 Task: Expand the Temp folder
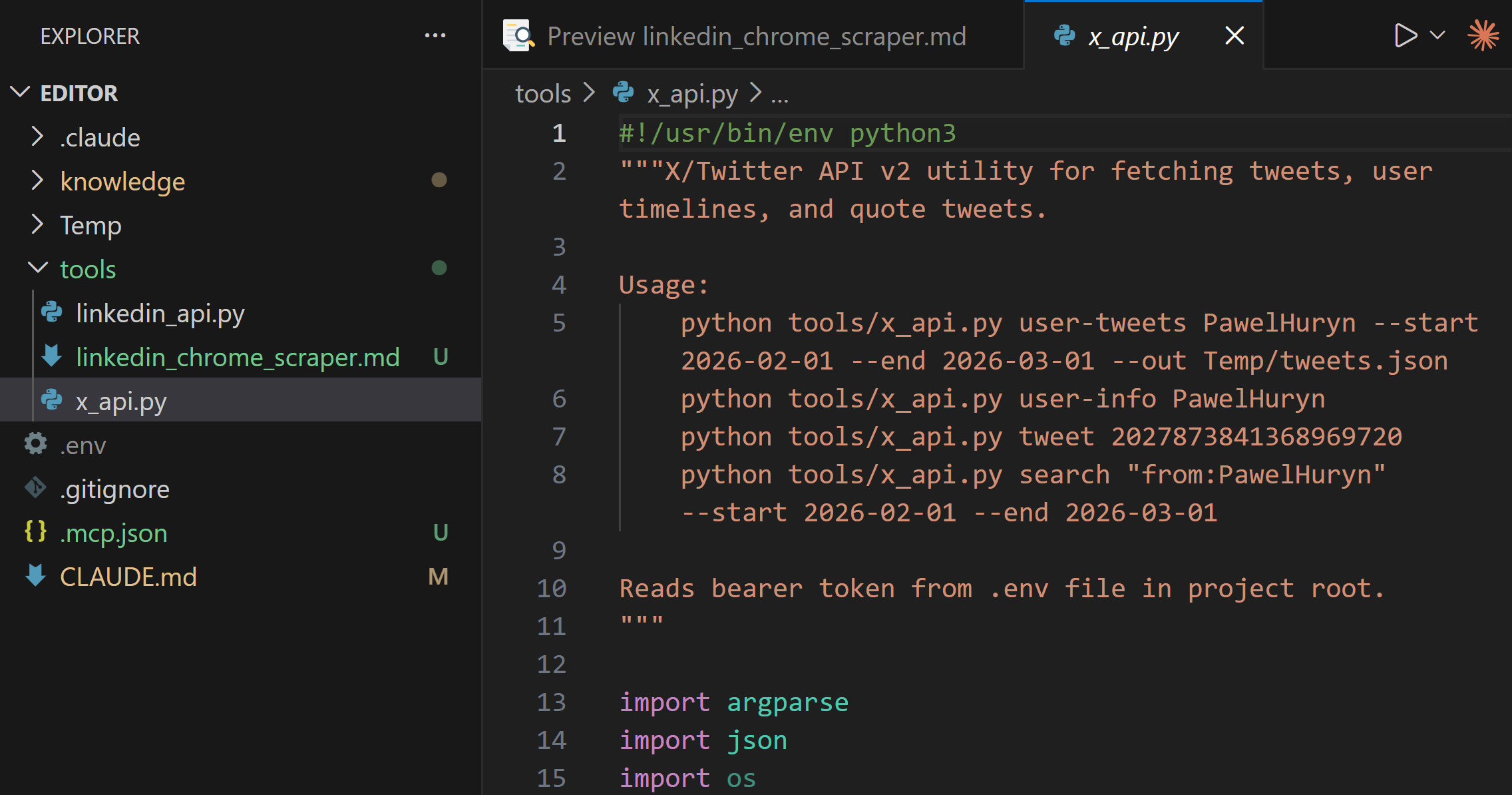point(38,225)
